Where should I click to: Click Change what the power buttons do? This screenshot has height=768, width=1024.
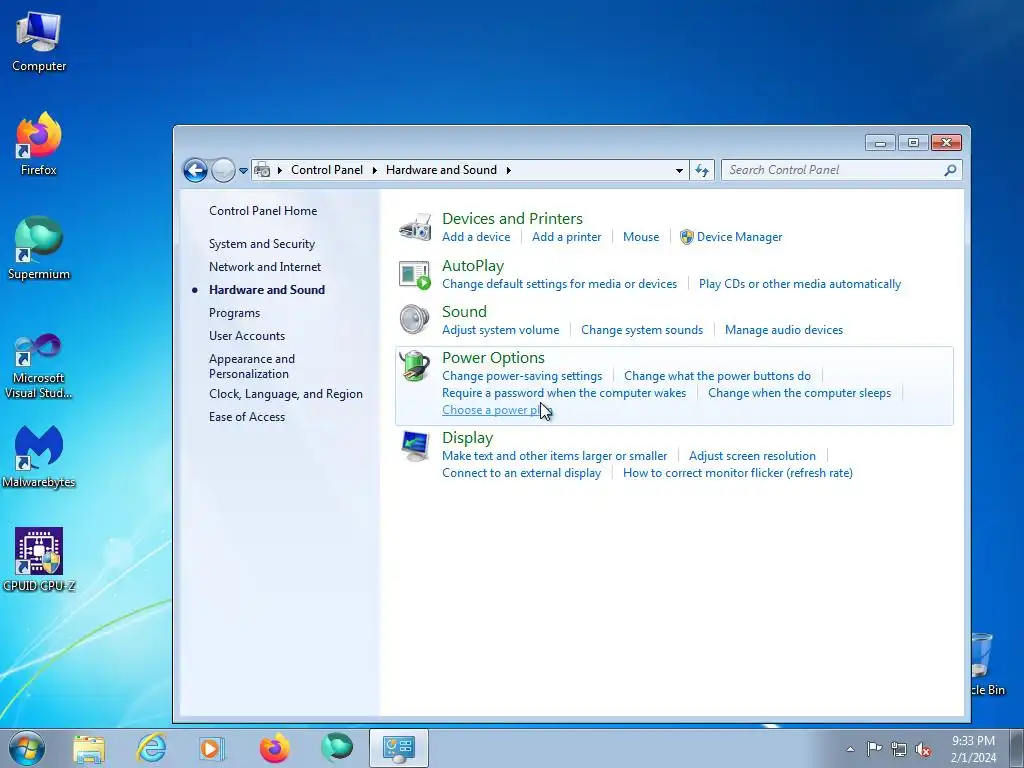718,376
